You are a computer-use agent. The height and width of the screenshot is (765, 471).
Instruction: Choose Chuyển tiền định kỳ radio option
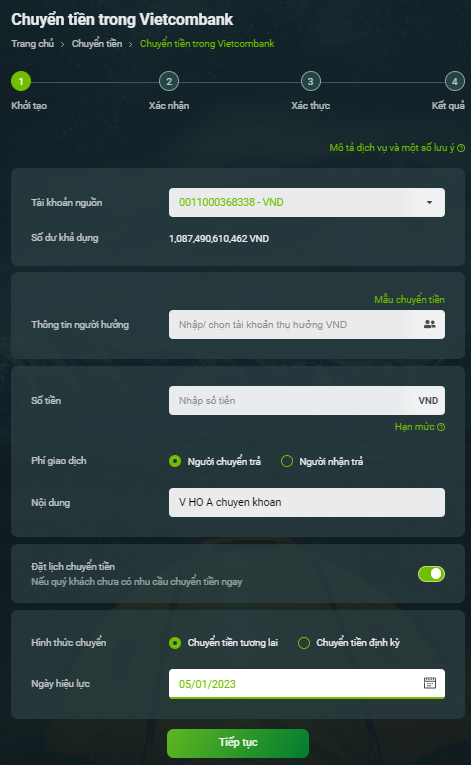[x=304, y=643]
